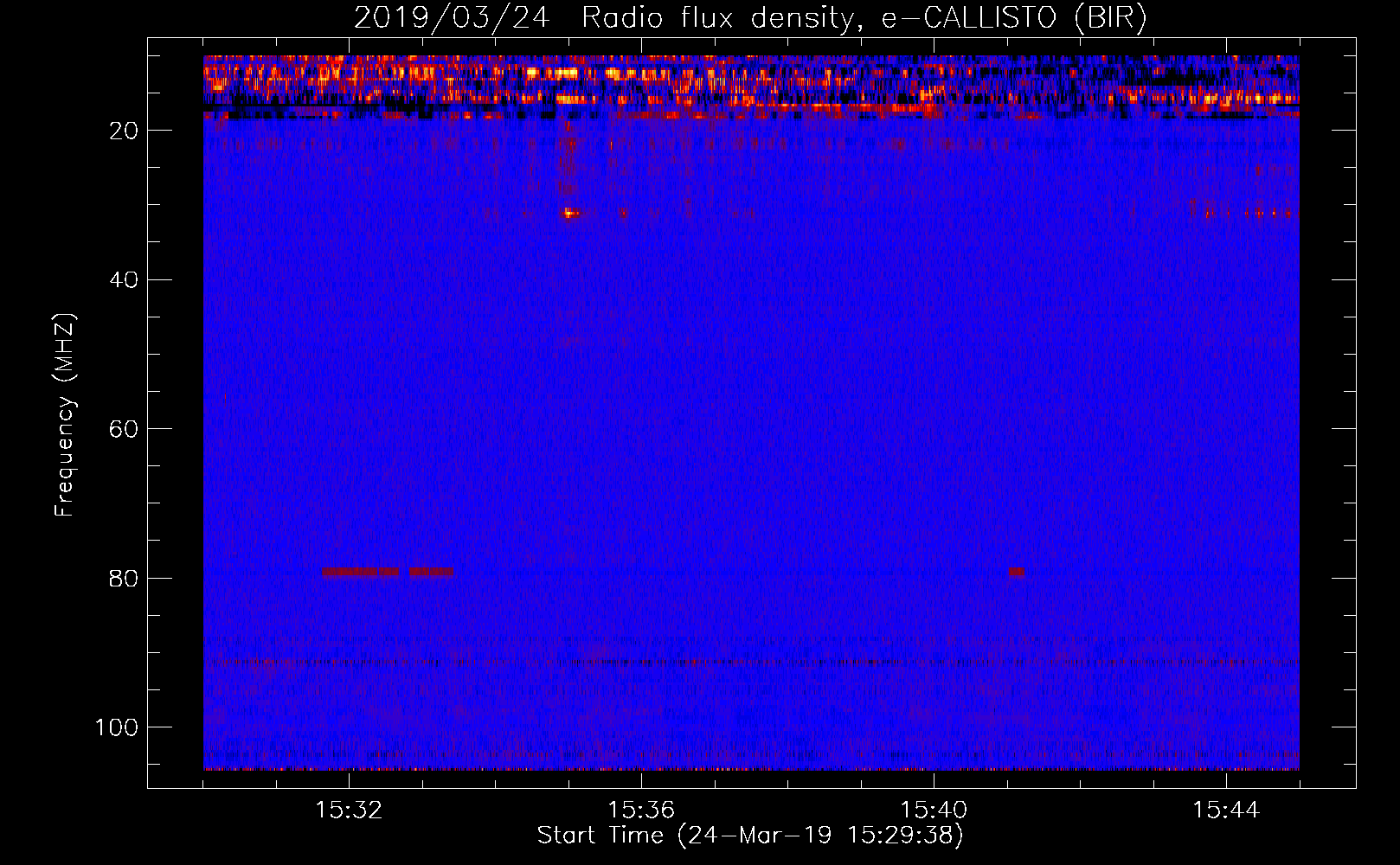Click the 60 MHz frequency tick label
Screen dimensions: 1400x865
(x=124, y=430)
